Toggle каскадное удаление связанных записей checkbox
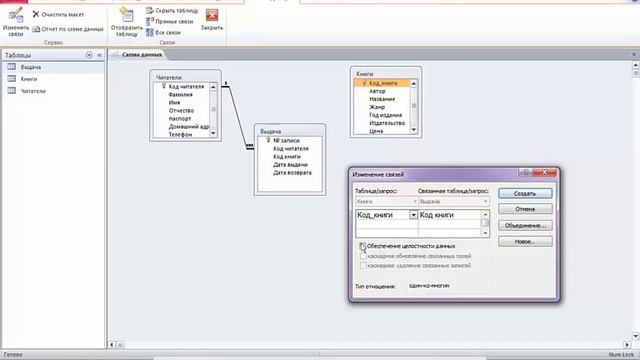Image resolution: width=640 pixels, height=360 pixels. click(x=363, y=265)
